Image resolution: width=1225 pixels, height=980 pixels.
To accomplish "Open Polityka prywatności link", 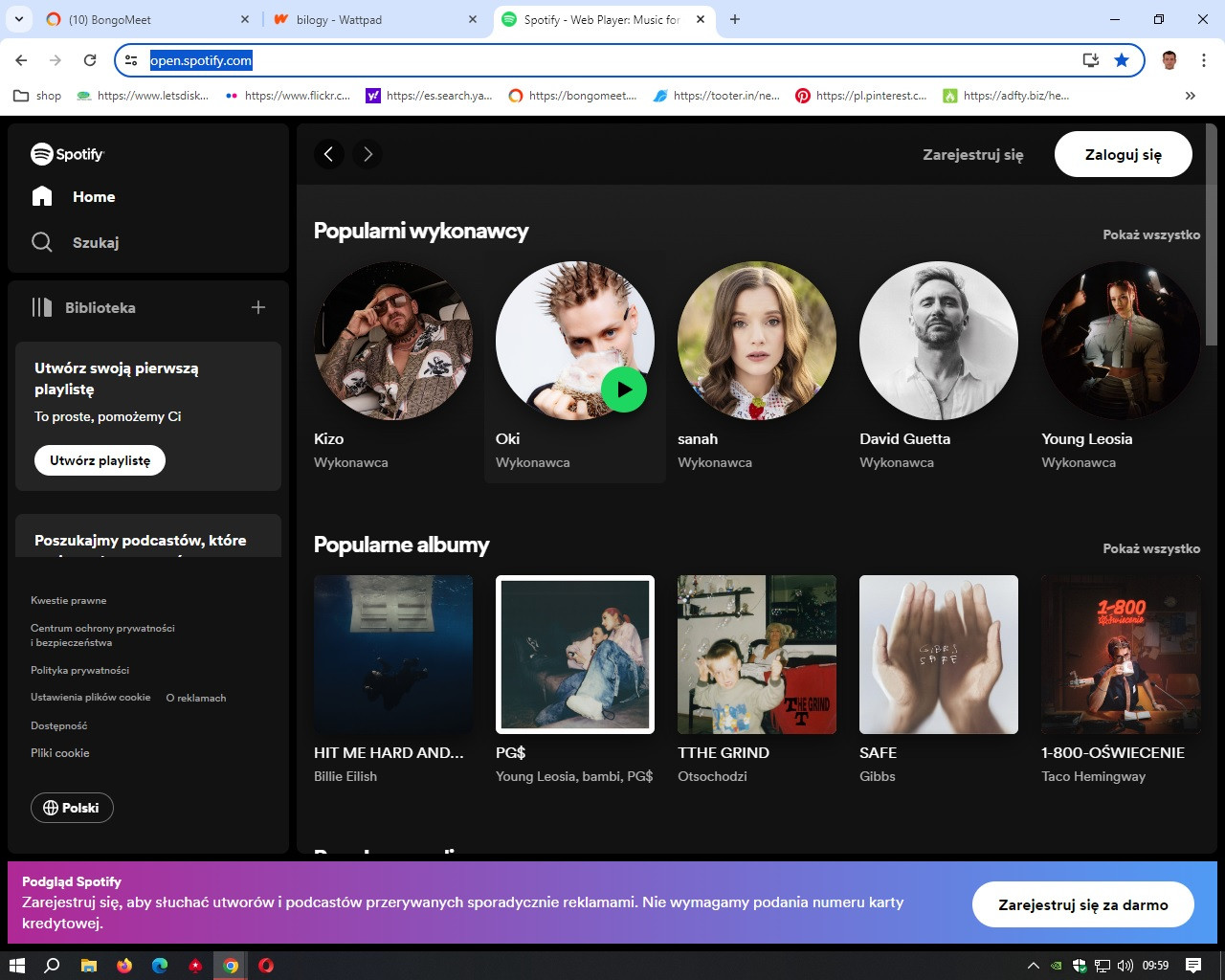I will 79,670.
